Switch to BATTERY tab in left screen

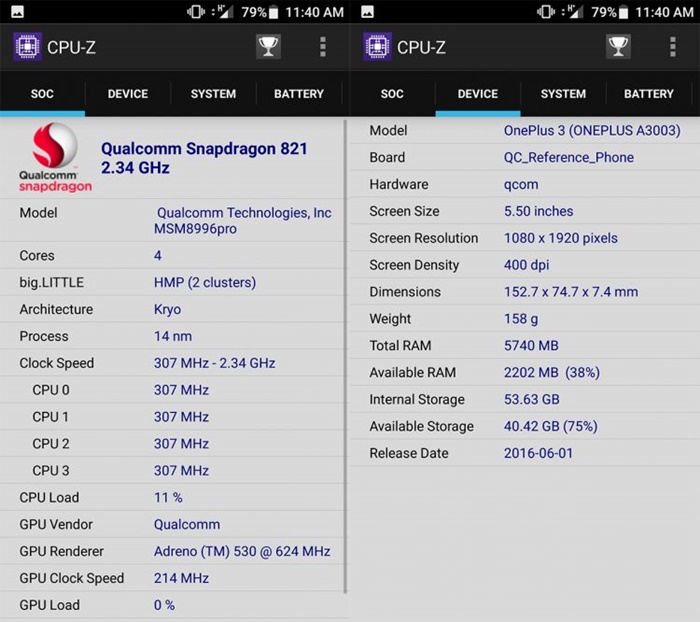[x=299, y=94]
